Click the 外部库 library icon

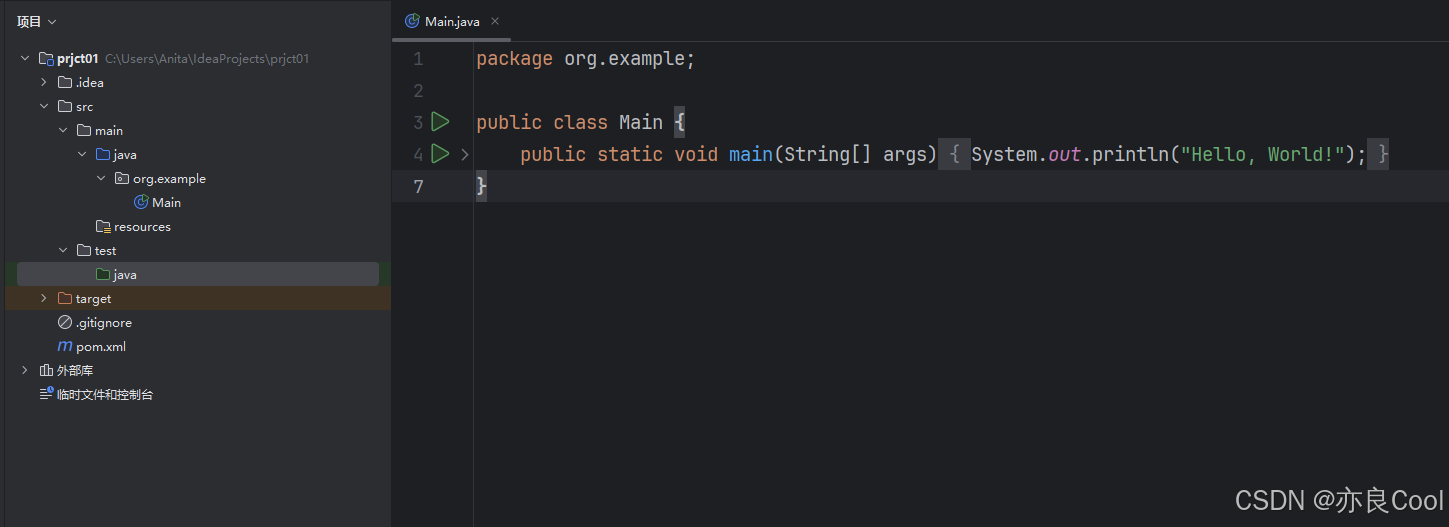tap(46, 371)
